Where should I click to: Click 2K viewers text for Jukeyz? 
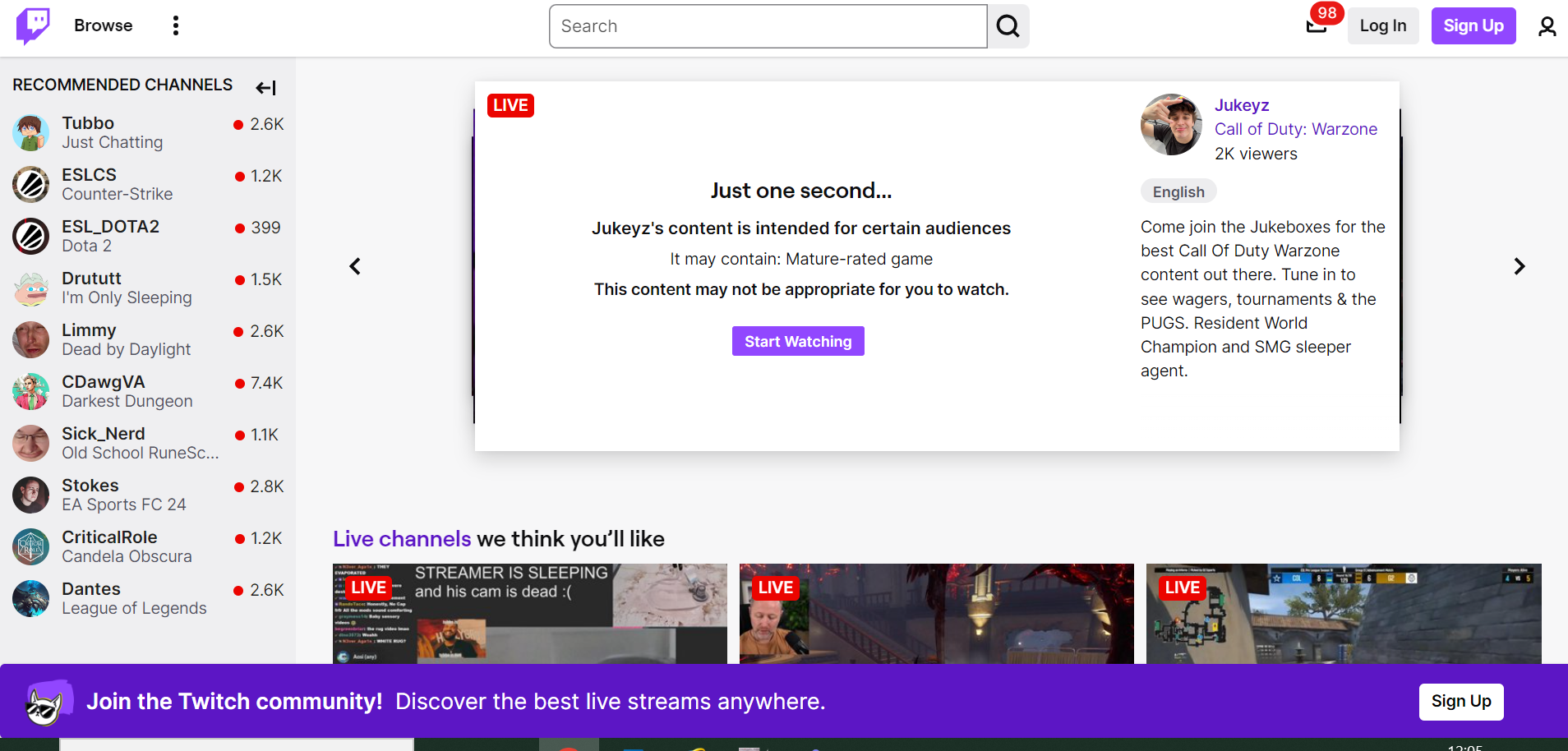coord(1256,154)
